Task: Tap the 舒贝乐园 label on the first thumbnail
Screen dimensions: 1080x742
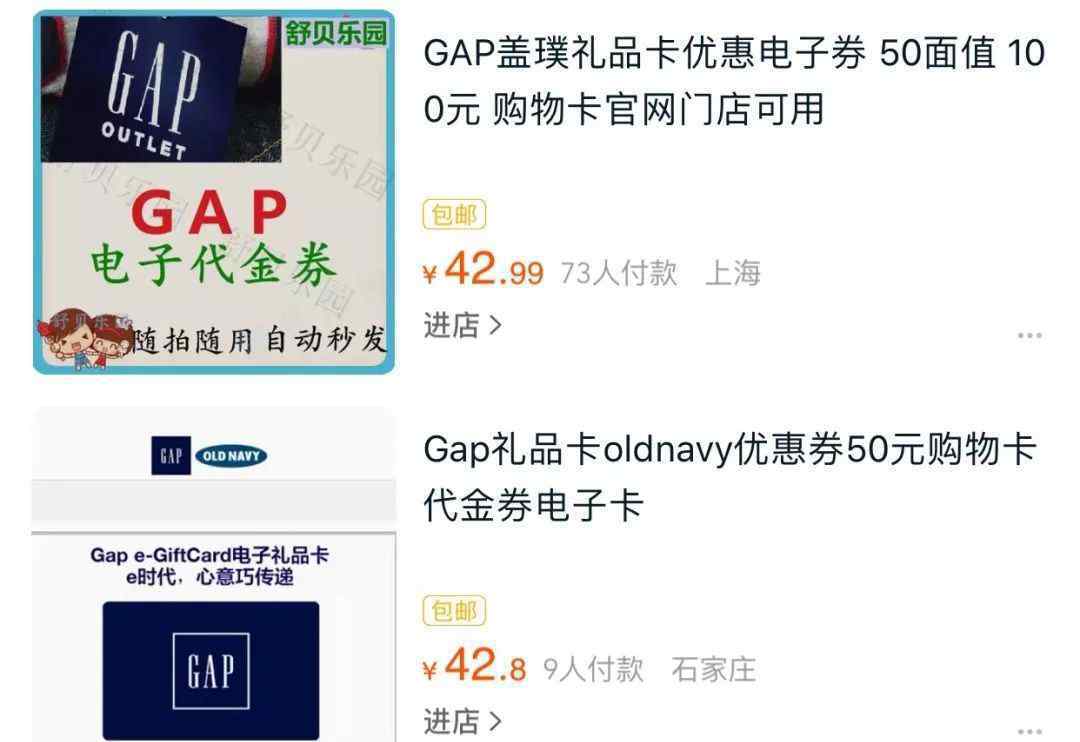Action: (x=336, y=32)
